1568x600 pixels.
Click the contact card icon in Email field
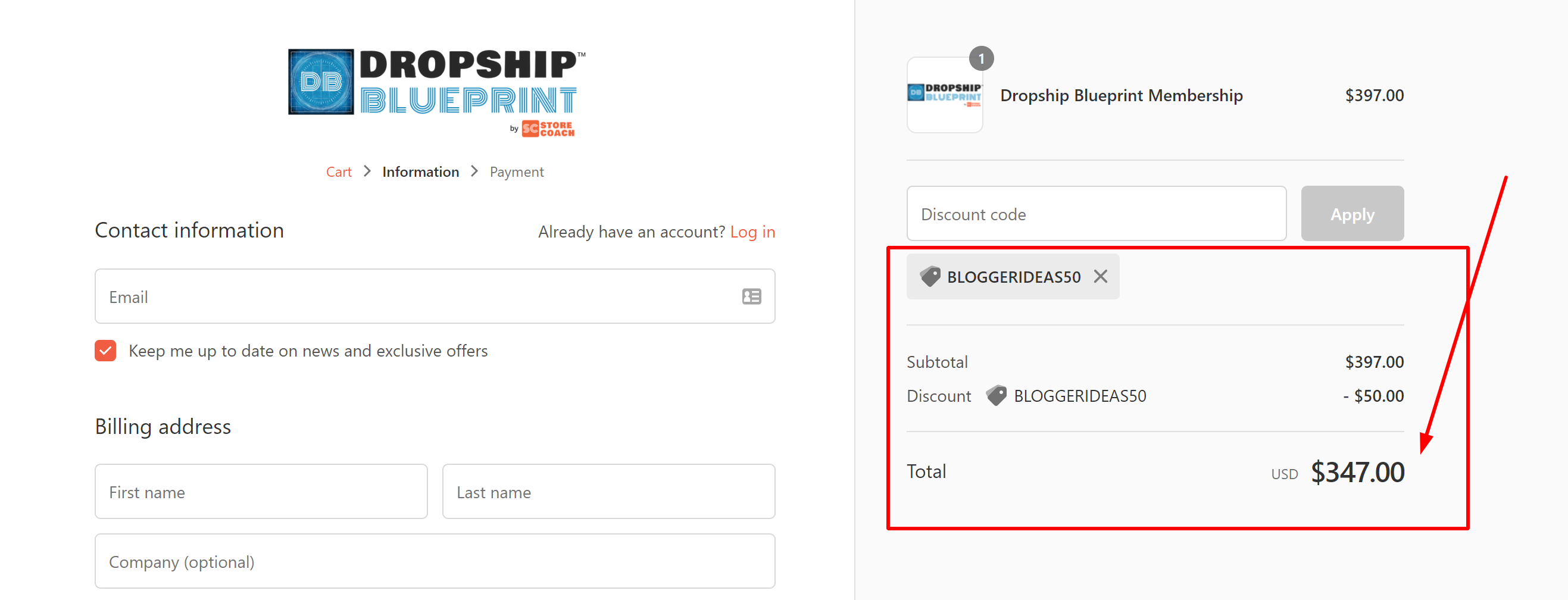point(752,296)
